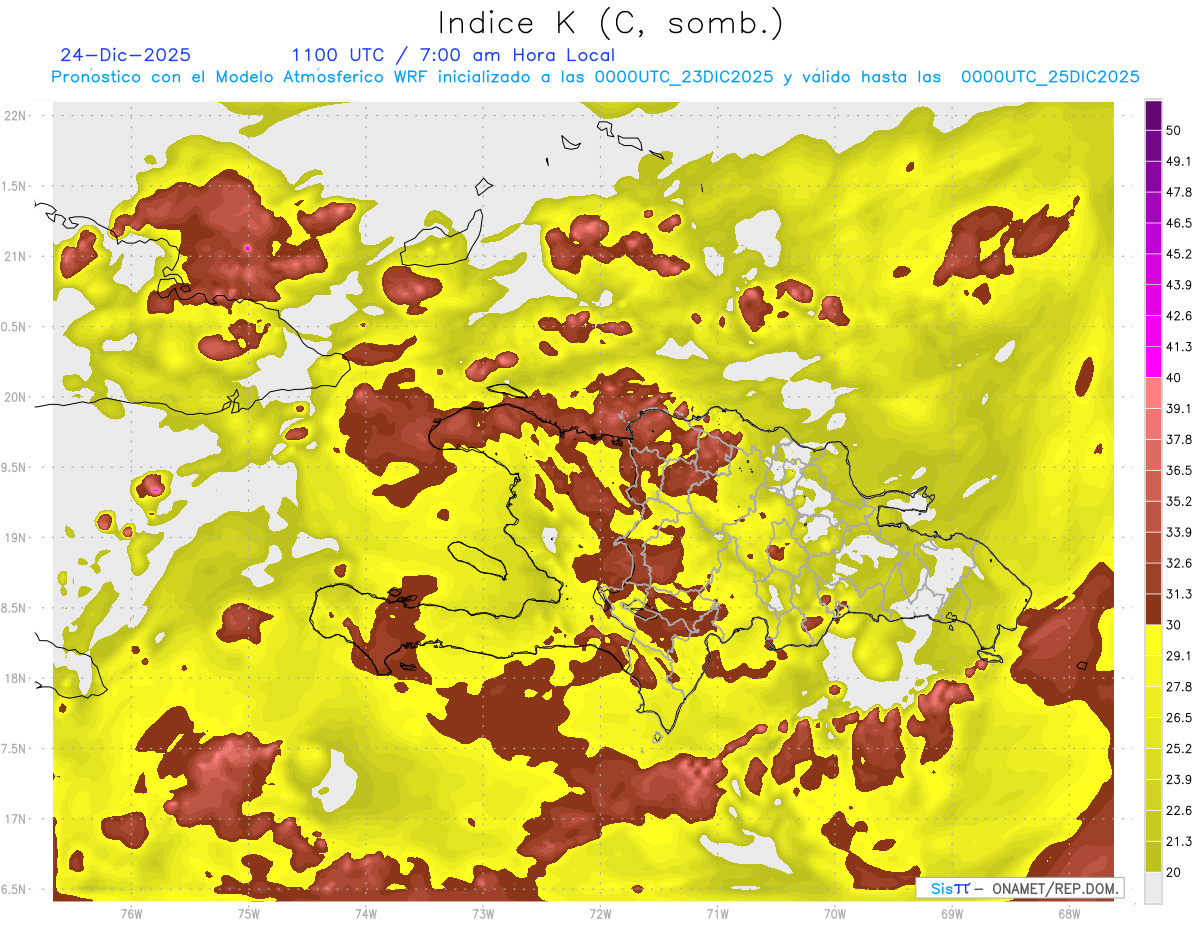Click the colorbar value '29.1'
Viewport: 1200px width, 927px height.
(x=1179, y=656)
